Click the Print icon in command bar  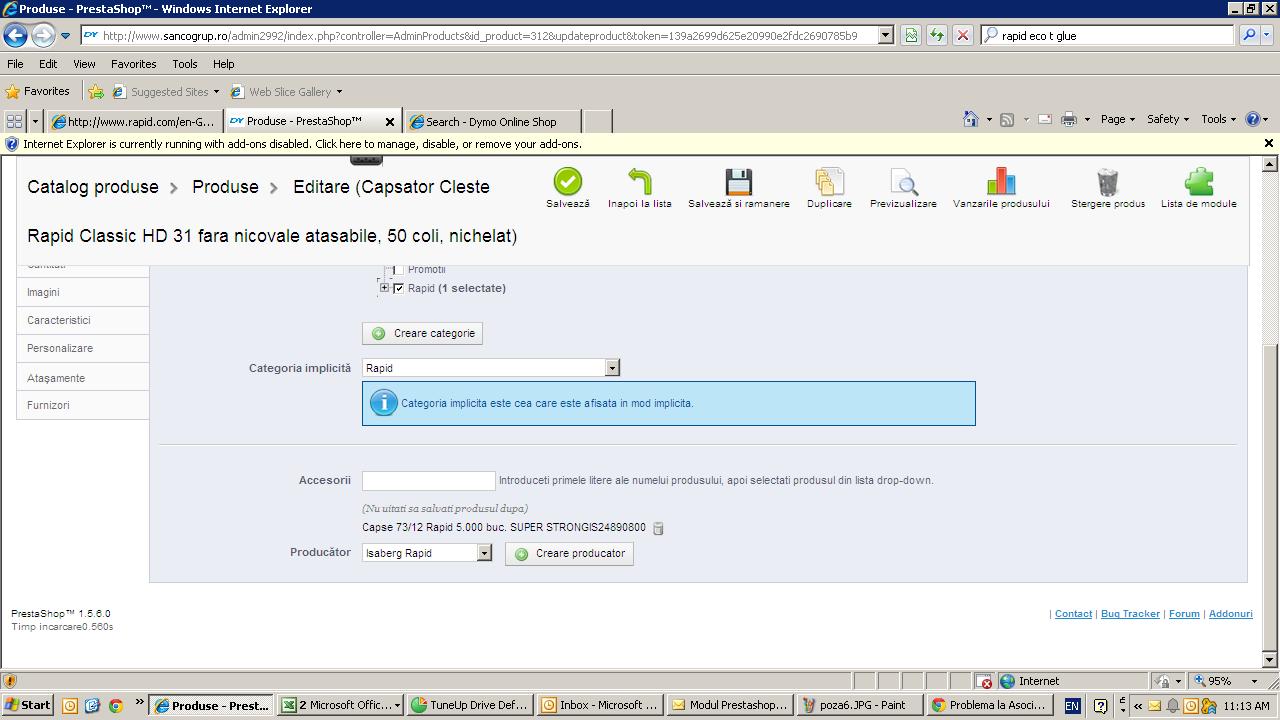point(1069,119)
